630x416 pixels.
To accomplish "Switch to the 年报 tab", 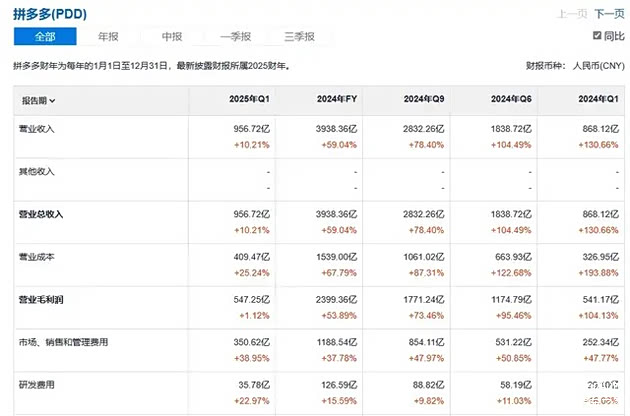I will click(110, 37).
